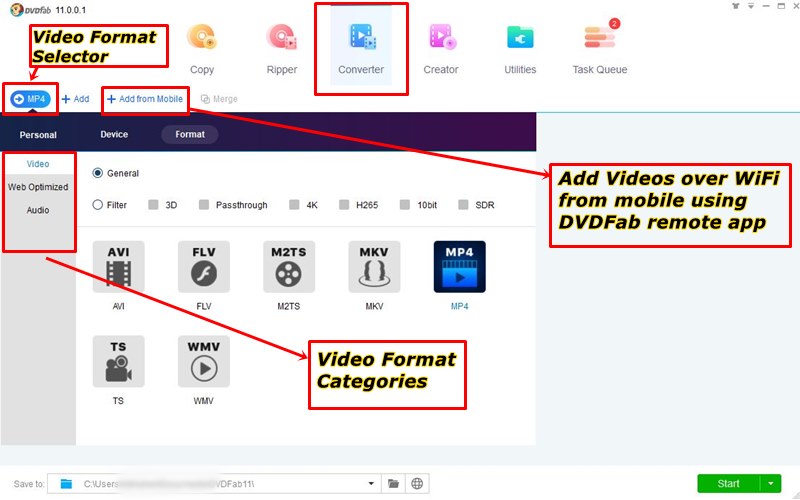Start the conversion
The width and height of the screenshot is (800, 500).
click(x=729, y=484)
